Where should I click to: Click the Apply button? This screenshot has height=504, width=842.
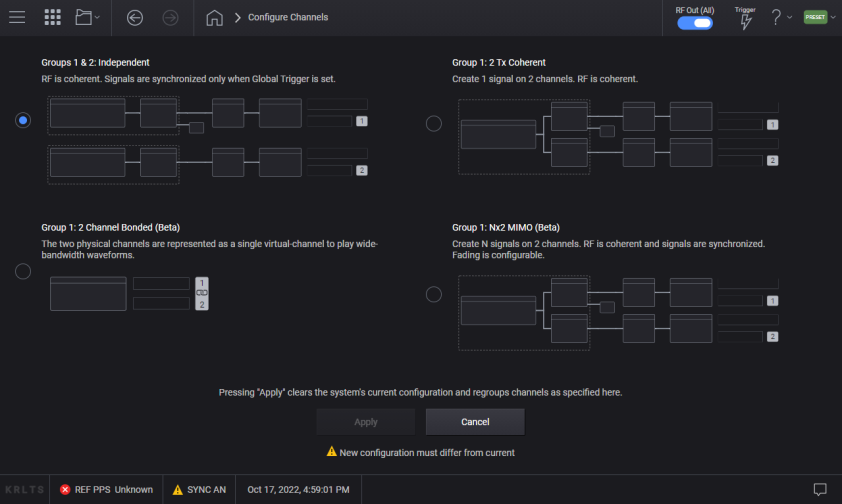tap(366, 422)
